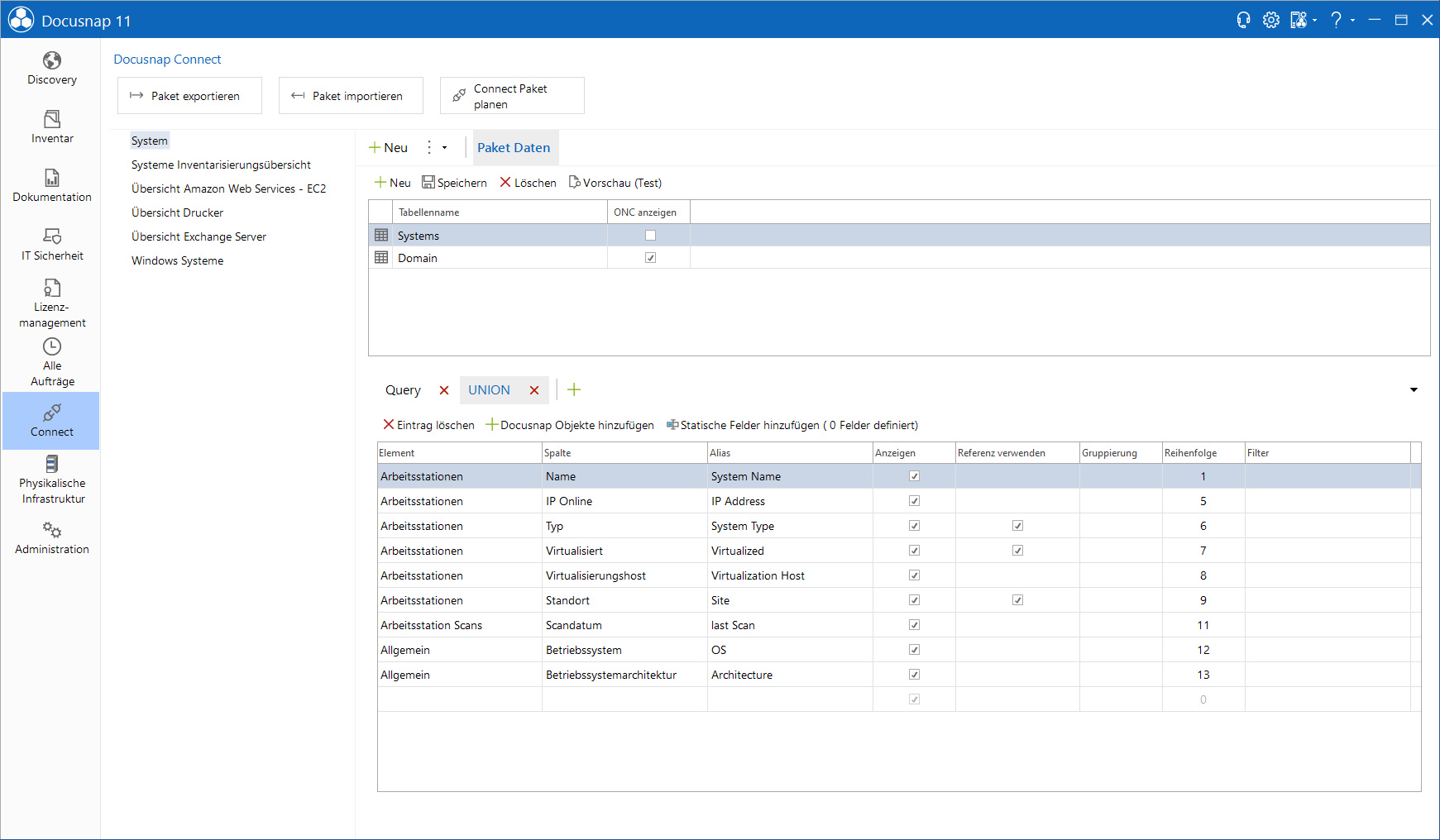Toggle Referenz verwenden for Virtualized

(1017, 551)
